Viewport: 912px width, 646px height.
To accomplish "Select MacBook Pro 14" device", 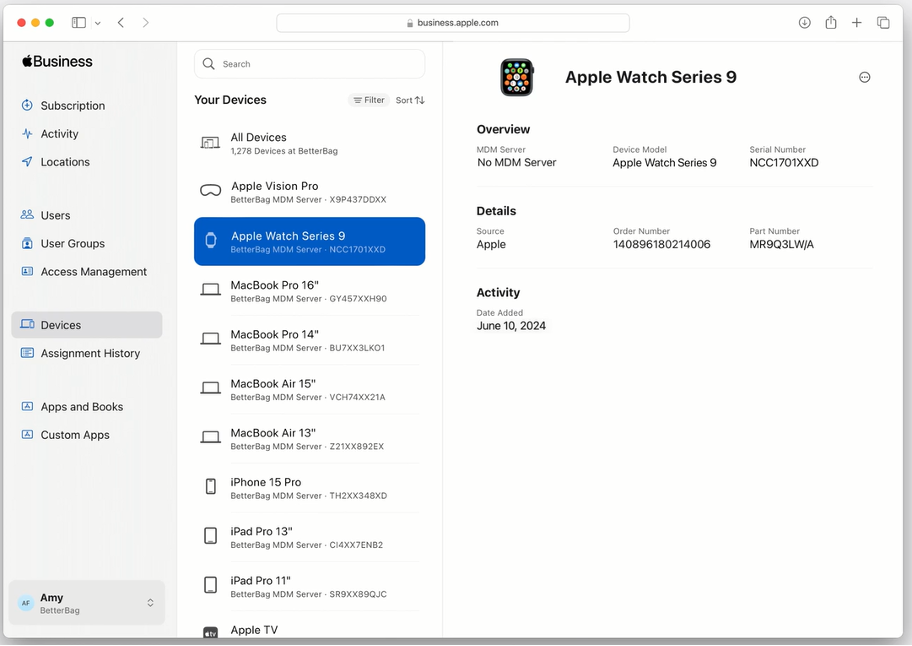I will coord(309,340).
